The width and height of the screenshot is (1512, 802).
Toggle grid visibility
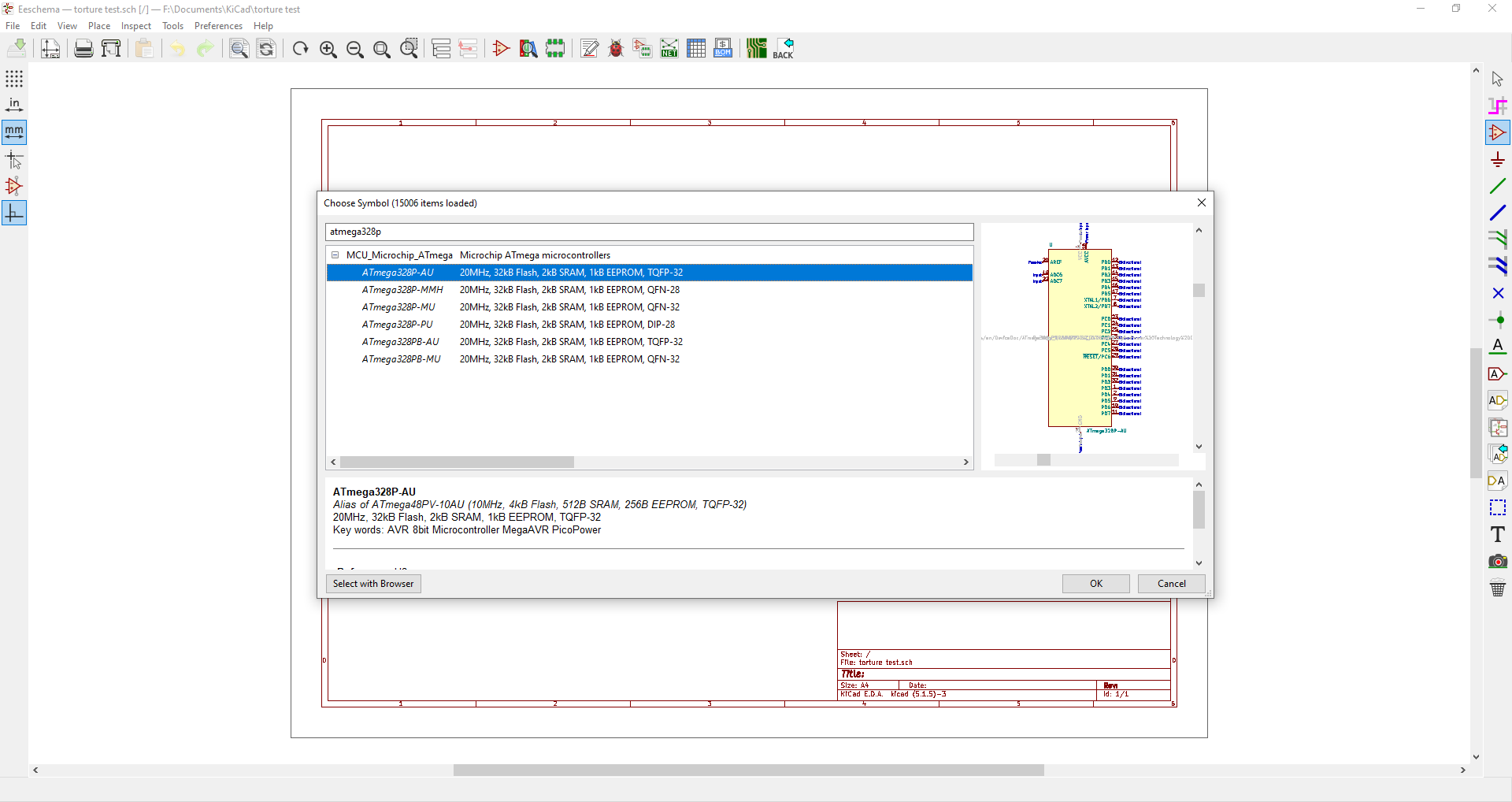pyautogui.click(x=14, y=79)
